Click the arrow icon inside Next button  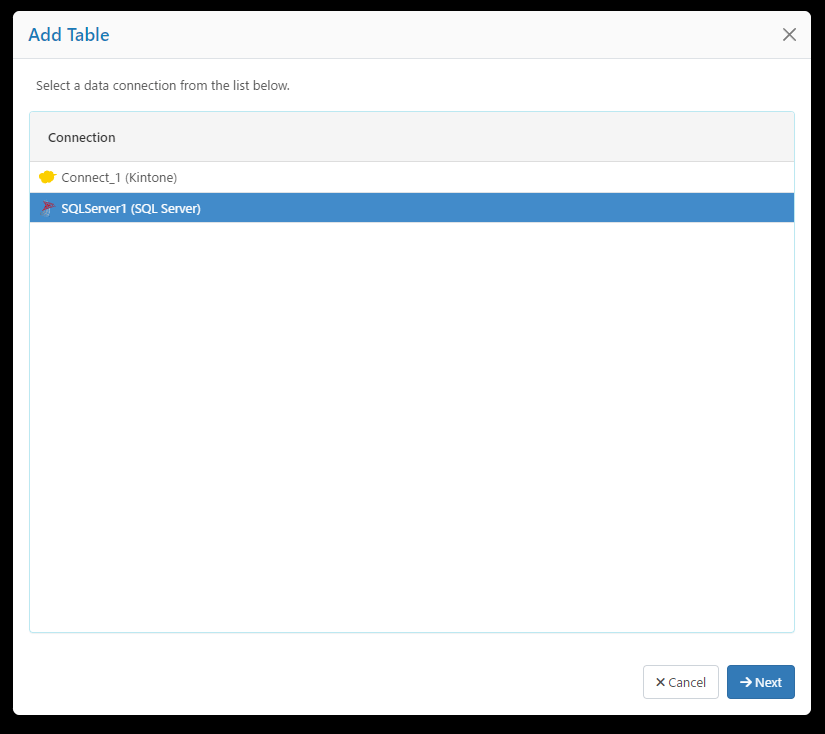coord(745,682)
